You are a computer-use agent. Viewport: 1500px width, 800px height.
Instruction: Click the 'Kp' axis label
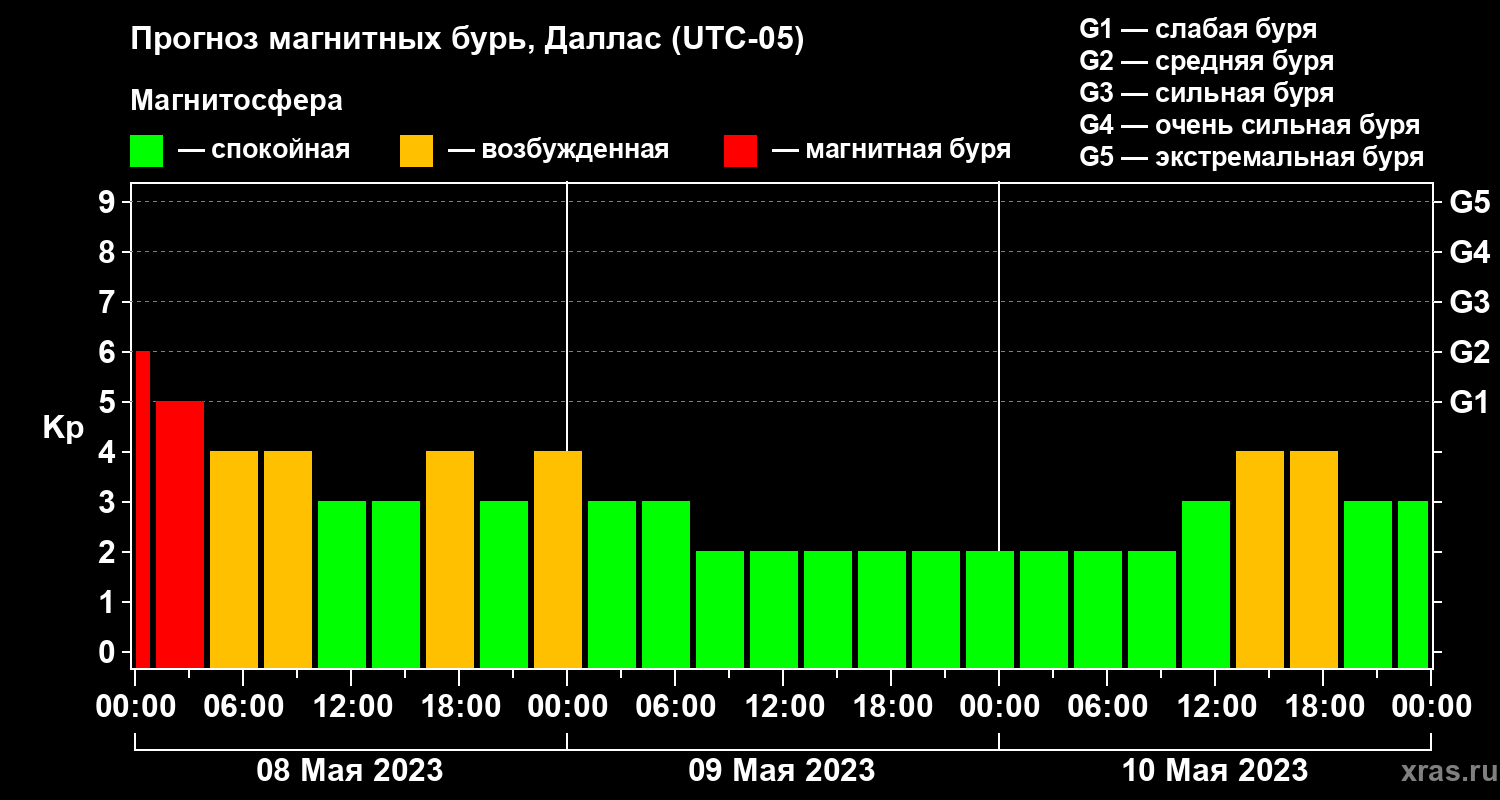(x=63, y=427)
